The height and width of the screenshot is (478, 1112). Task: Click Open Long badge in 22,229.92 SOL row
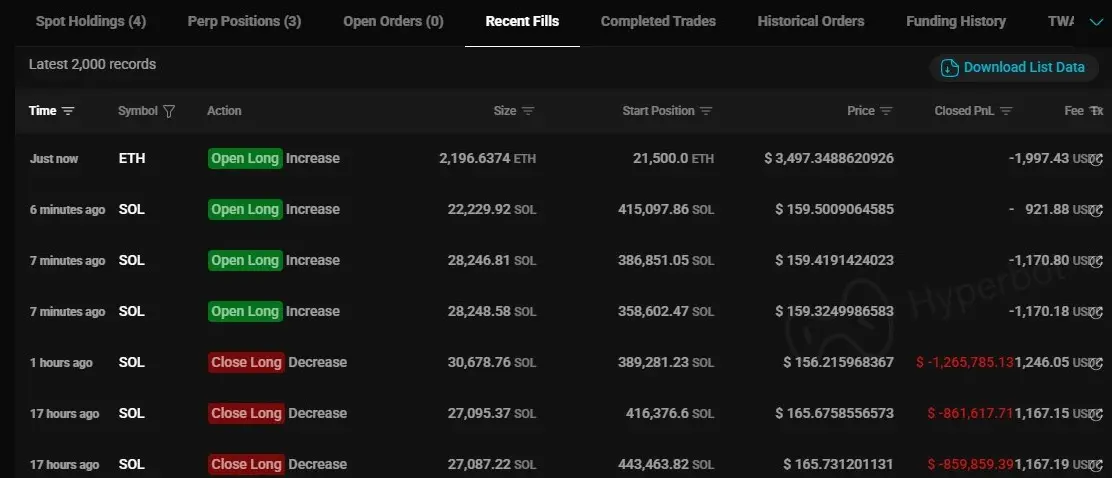coord(245,209)
